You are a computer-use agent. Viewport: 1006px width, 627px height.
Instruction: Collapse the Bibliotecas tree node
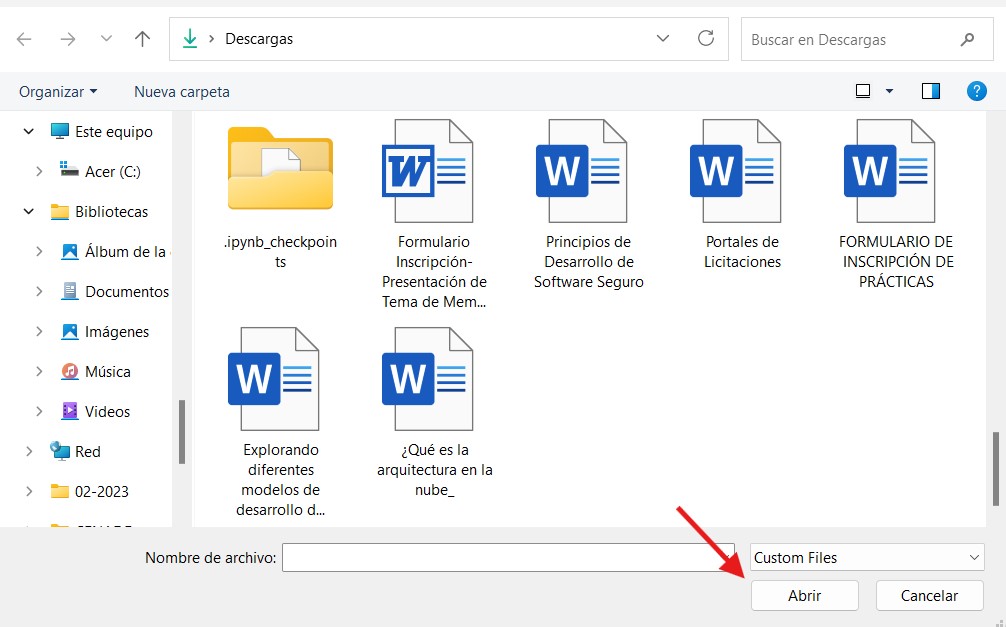(28, 211)
